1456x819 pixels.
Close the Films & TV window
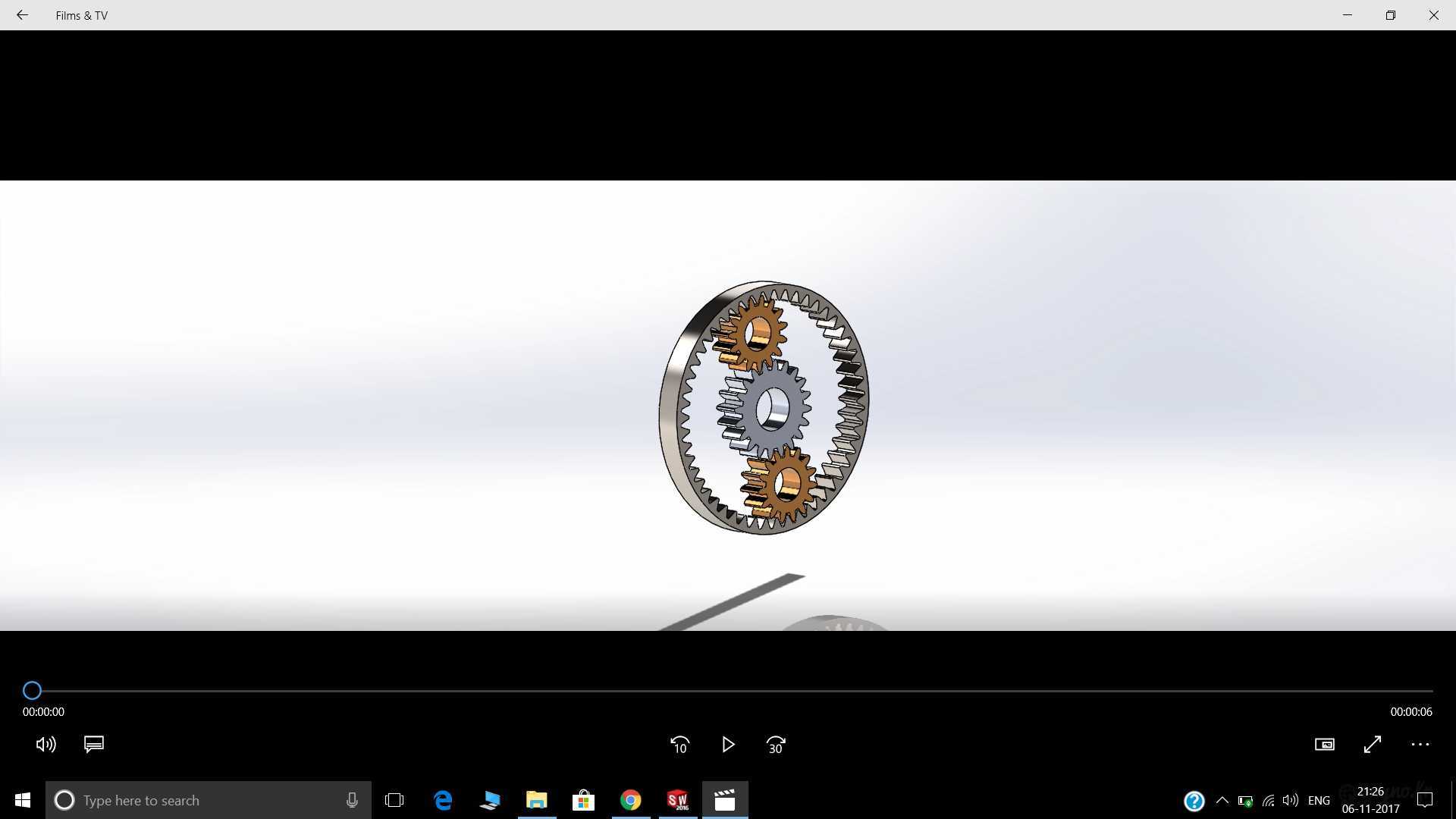coord(1434,15)
